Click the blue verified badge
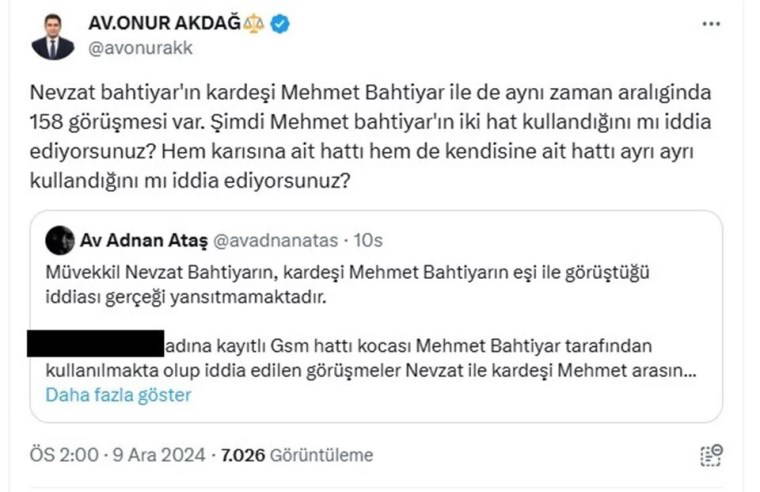Image resolution: width=760 pixels, height=492 pixels. [280, 23]
